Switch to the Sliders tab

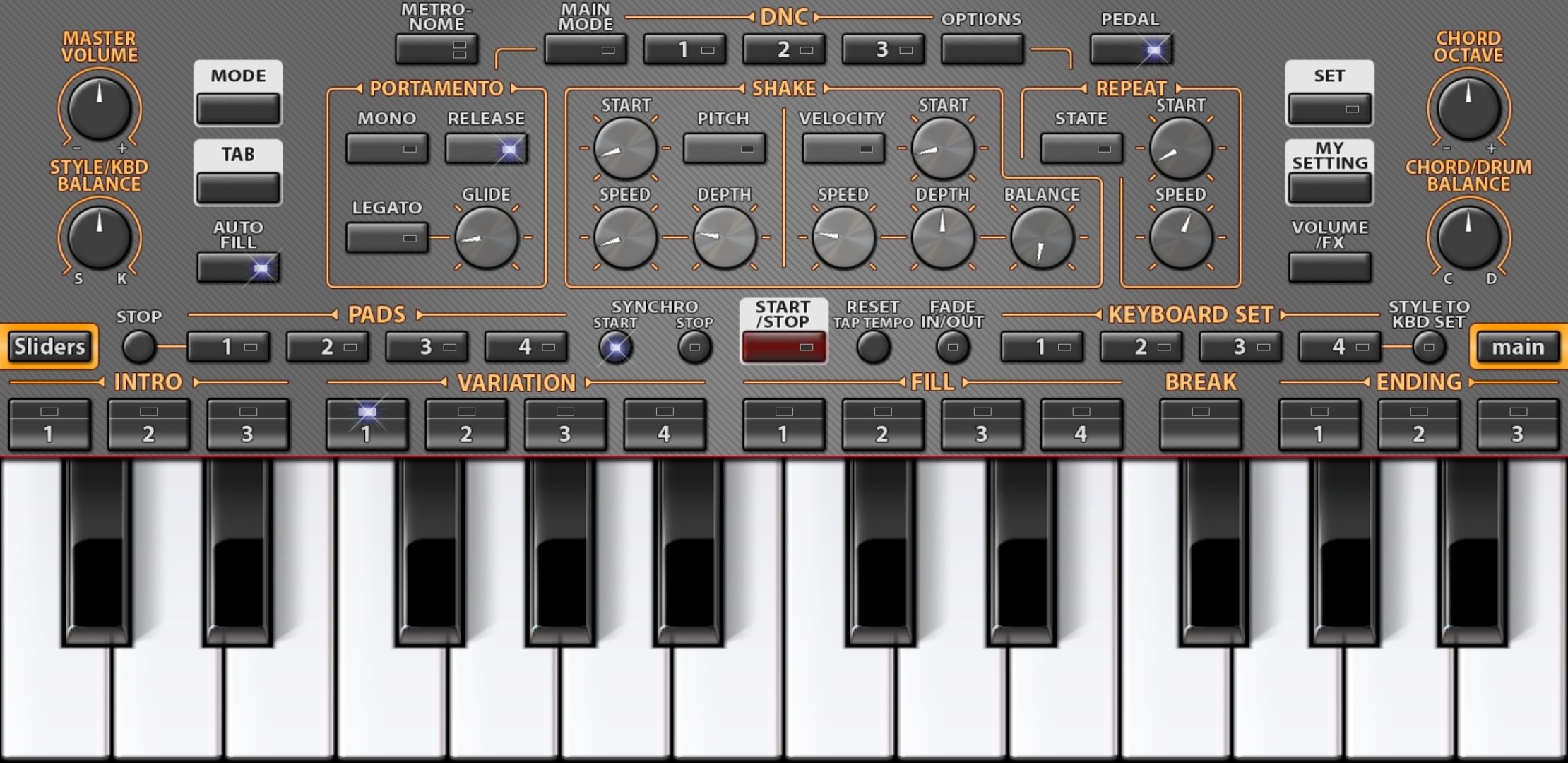[x=49, y=347]
